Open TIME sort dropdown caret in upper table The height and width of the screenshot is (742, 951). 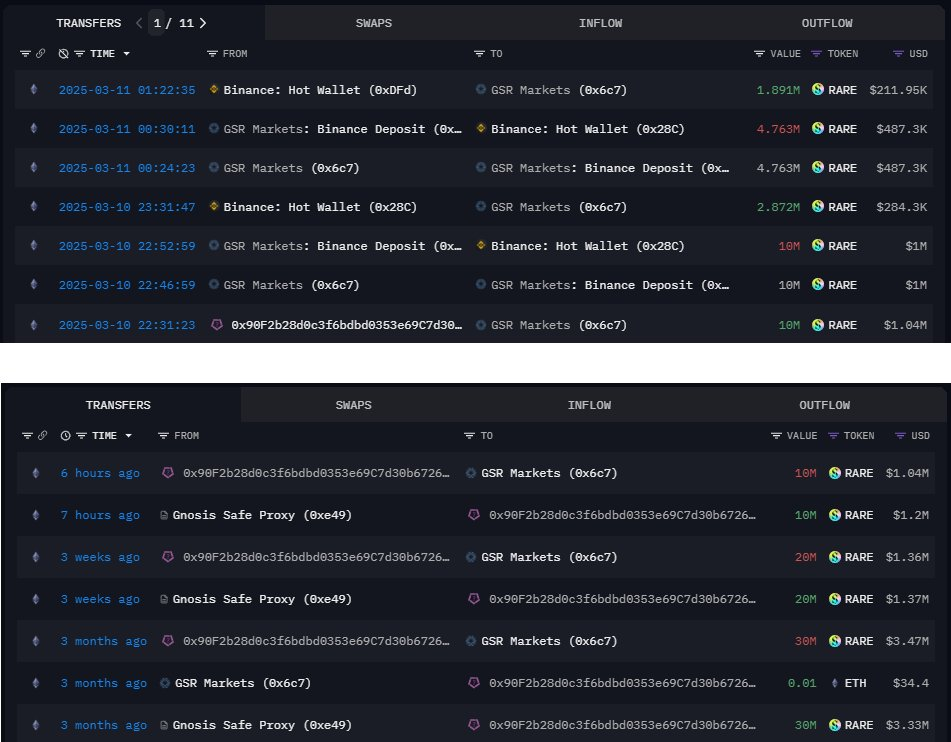pos(127,53)
